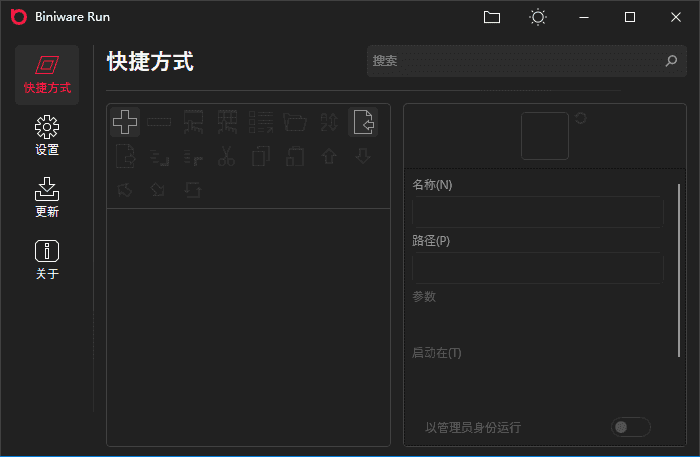Close the Biniware Run window
700x457 pixels.
[676, 17]
